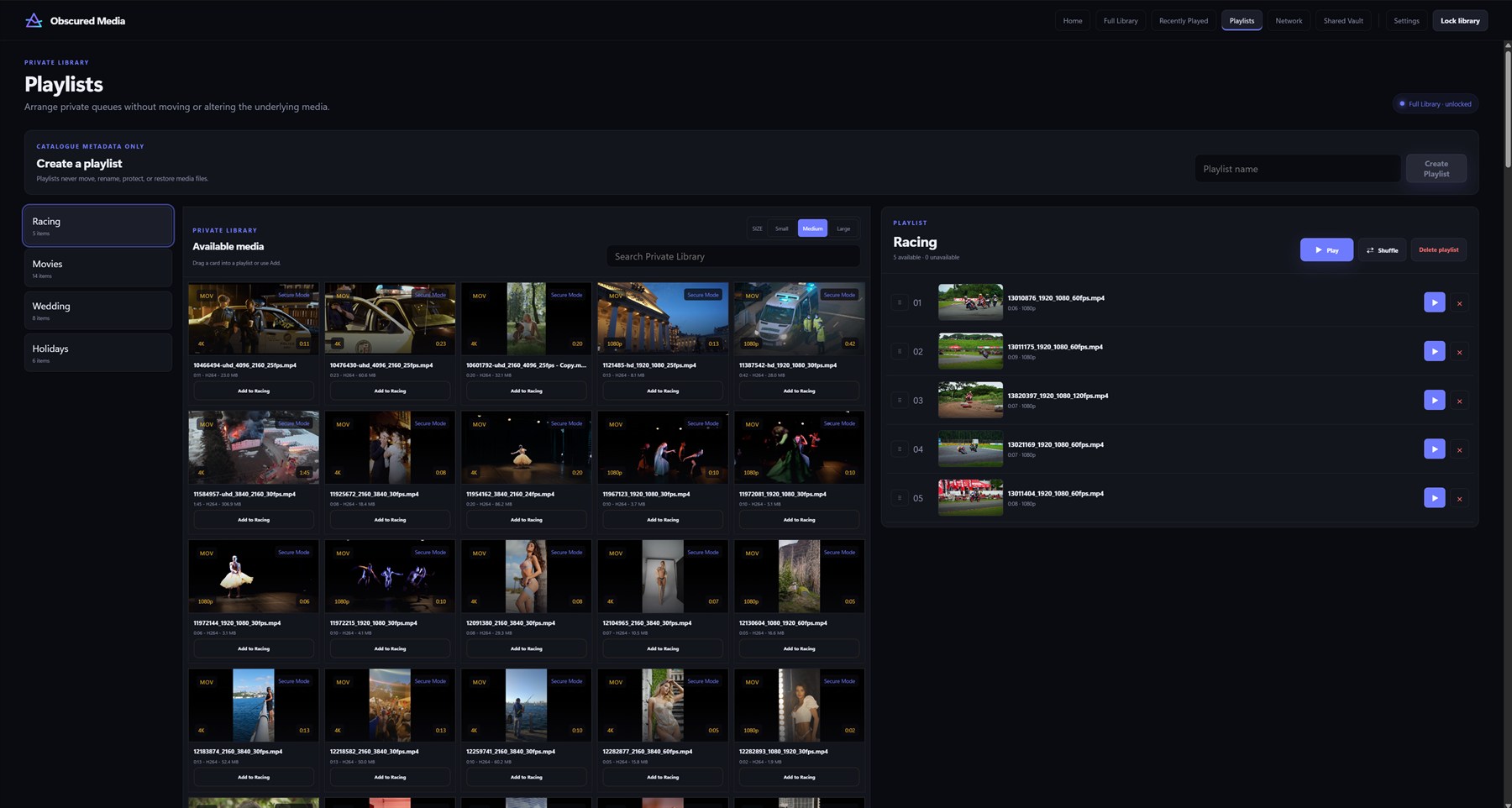Image resolution: width=1512 pixels, height=808 pixels.
Task: Click Secure Mode badge on 12091380_2160_3840_30fps.mp4
Action: click(x=566, y=553)
